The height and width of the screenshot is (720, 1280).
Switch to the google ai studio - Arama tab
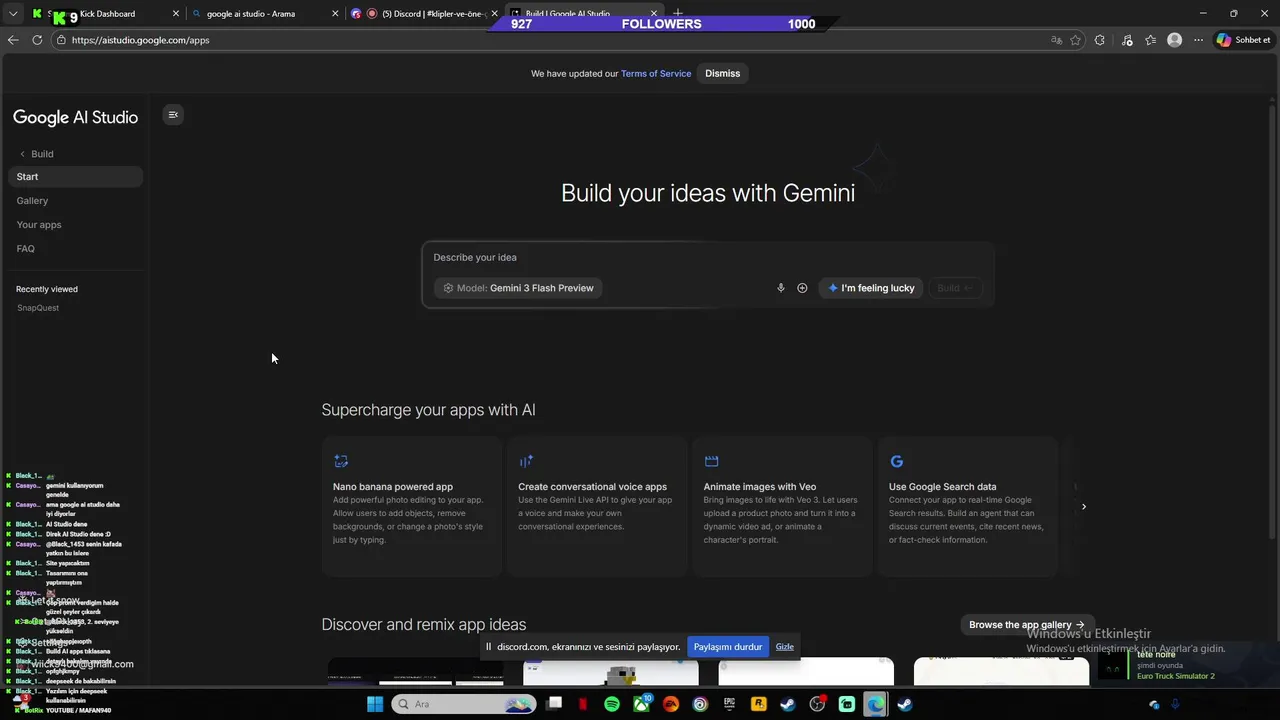pos(264,14)
